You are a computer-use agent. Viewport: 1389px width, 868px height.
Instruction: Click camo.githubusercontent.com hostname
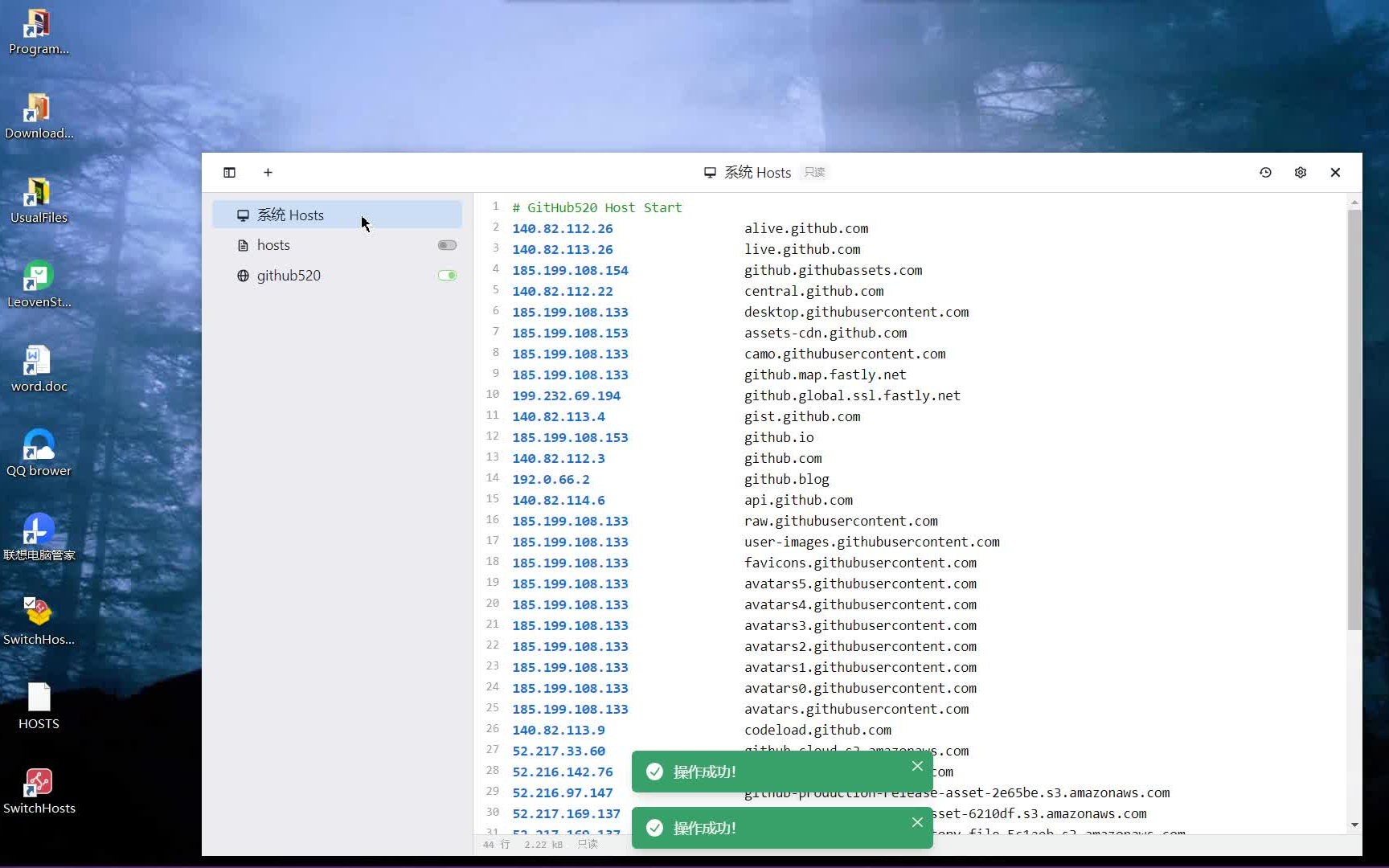pos(845,354)
